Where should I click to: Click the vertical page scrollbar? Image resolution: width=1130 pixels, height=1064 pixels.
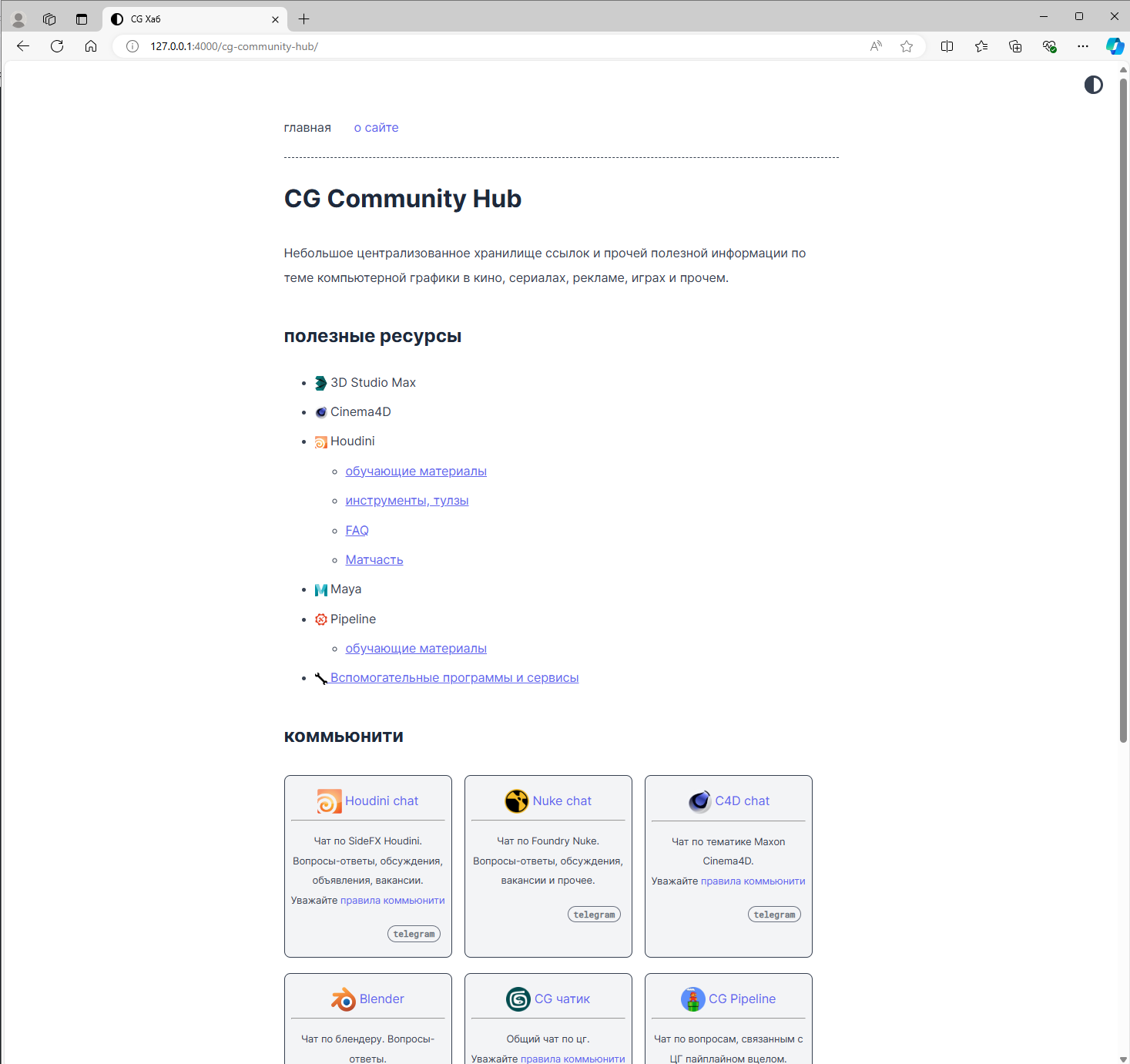pyautogui.click(x=1123, y=408)
